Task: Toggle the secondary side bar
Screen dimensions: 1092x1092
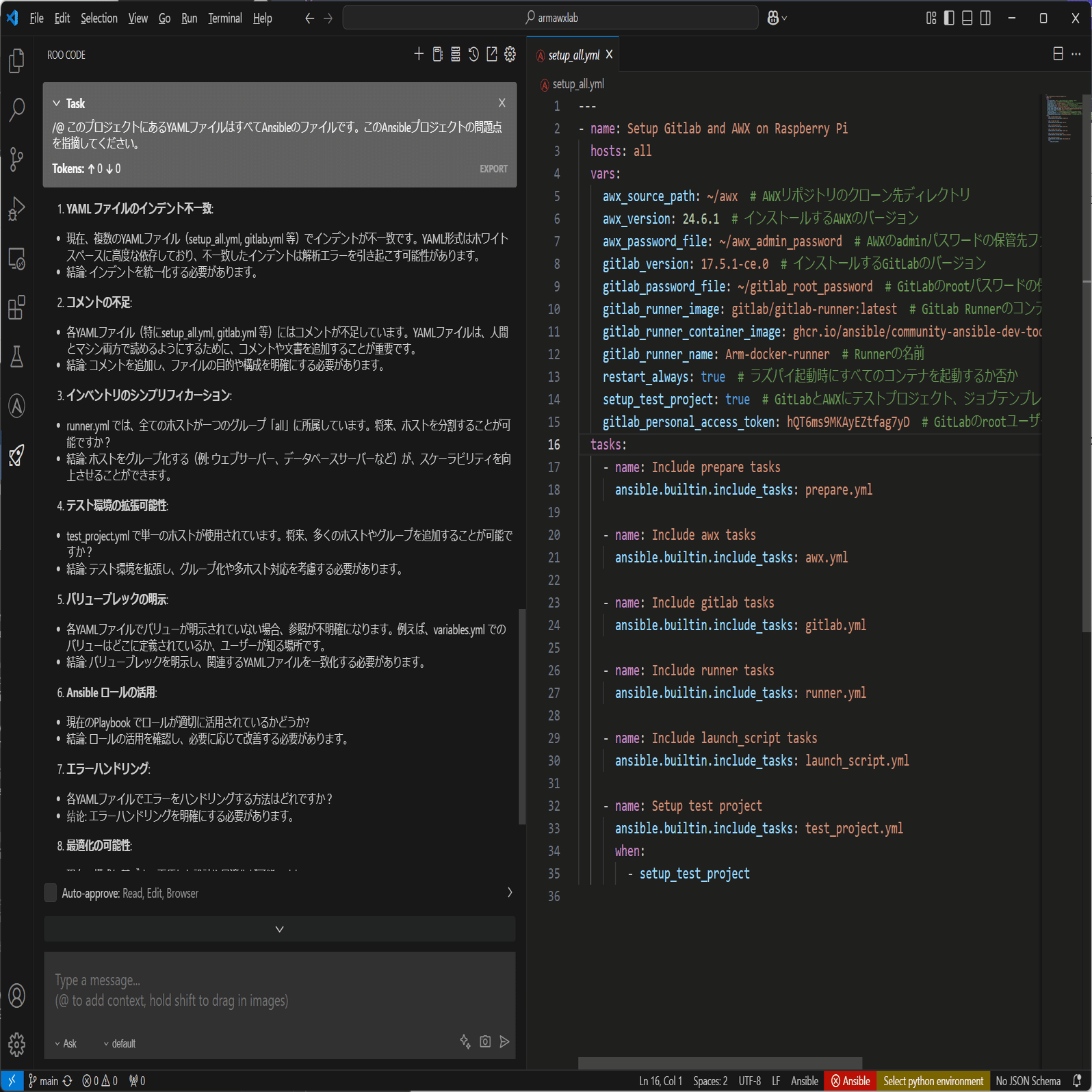Action: [x=985, y=18]
